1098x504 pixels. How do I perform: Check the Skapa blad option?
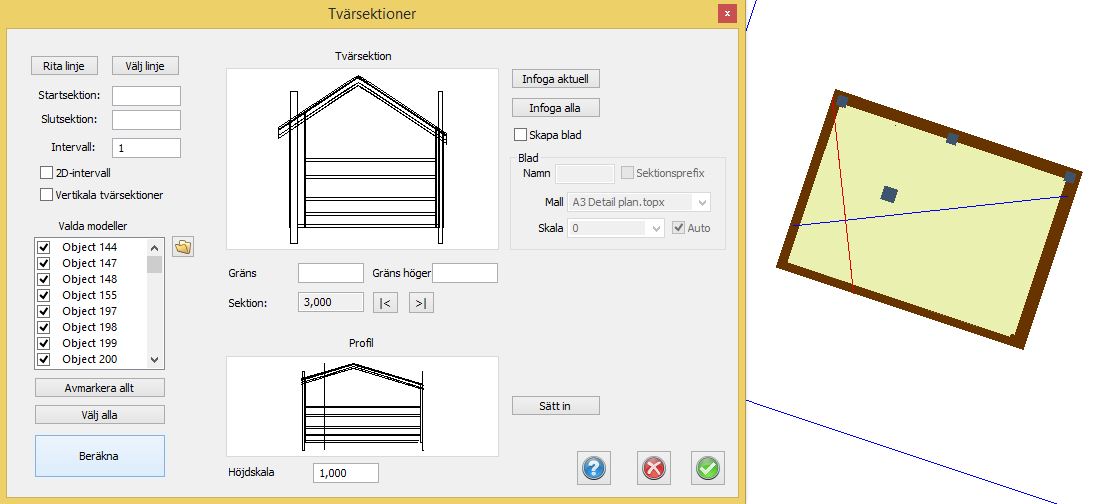(520, 135)
